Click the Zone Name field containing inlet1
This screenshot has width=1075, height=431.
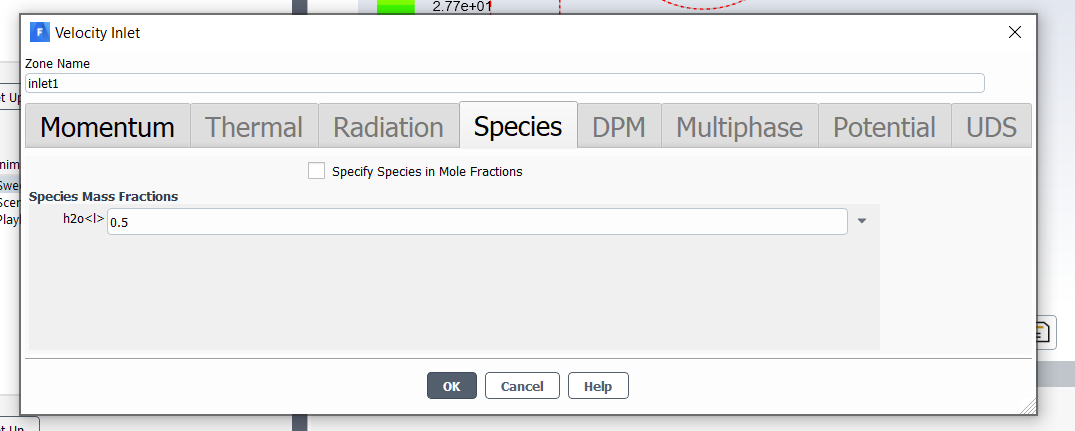[x=504, y=83]
